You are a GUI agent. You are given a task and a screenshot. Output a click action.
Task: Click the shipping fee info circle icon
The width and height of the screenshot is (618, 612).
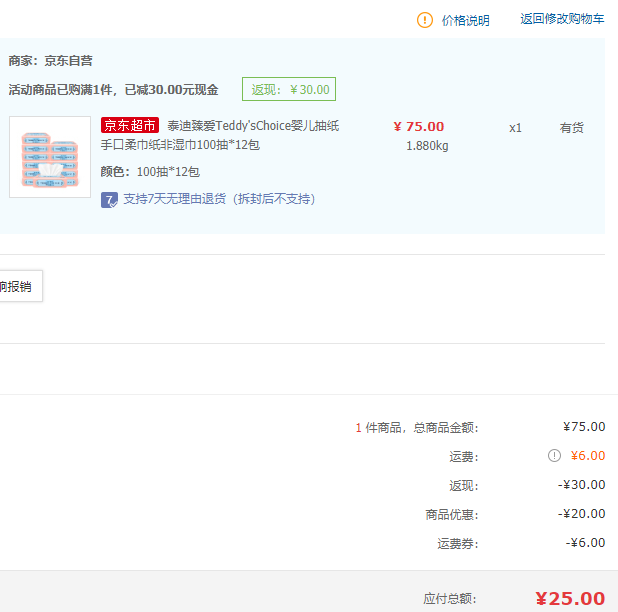point(554,456)
